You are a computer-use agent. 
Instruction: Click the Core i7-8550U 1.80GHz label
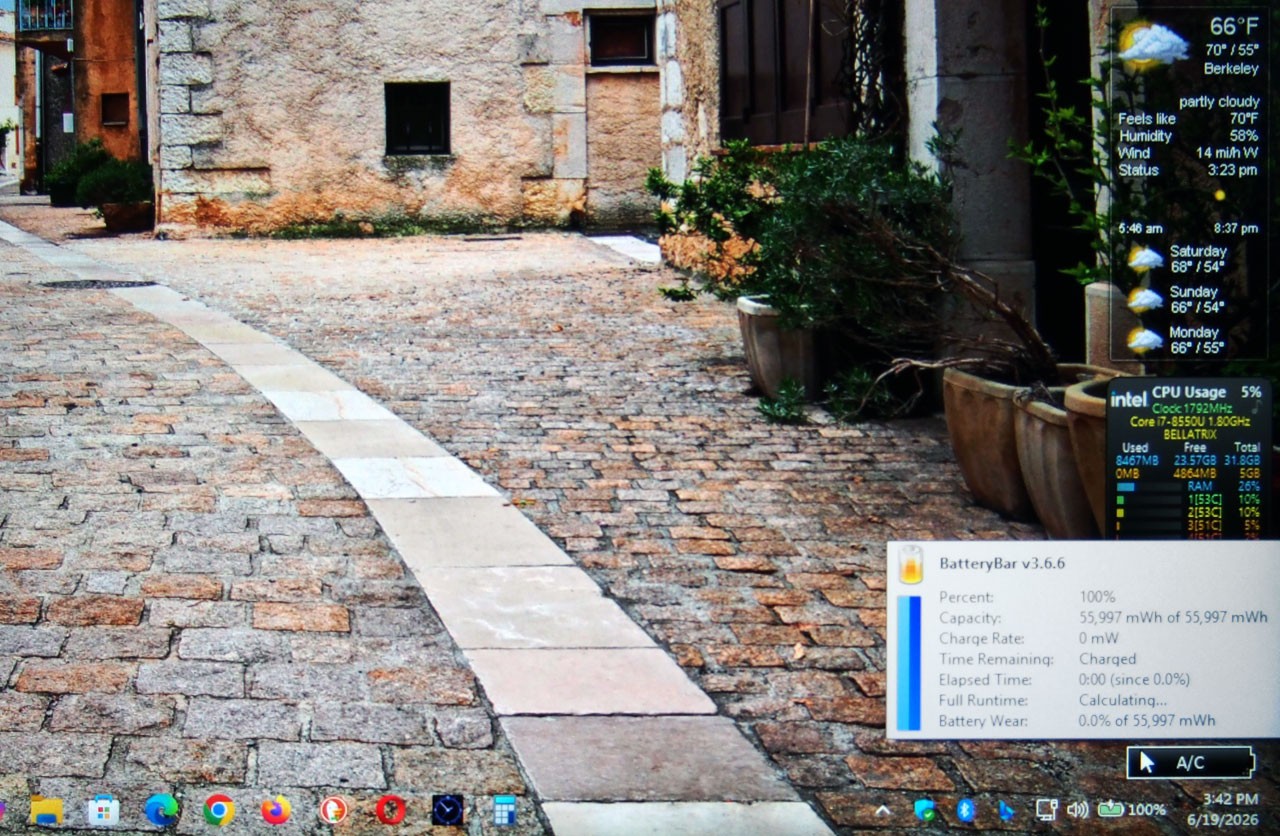pos(1188,422)
